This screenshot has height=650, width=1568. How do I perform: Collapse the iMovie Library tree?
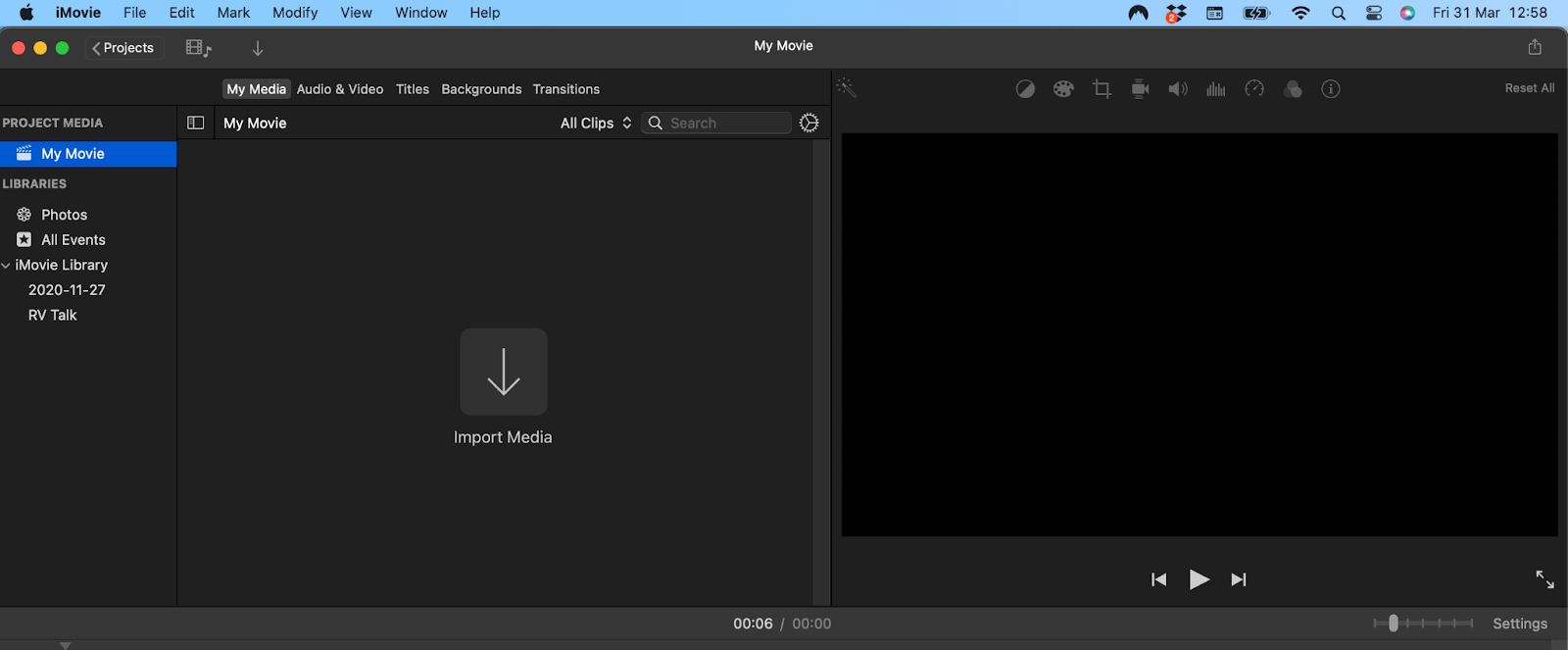(x=6, y=266)
